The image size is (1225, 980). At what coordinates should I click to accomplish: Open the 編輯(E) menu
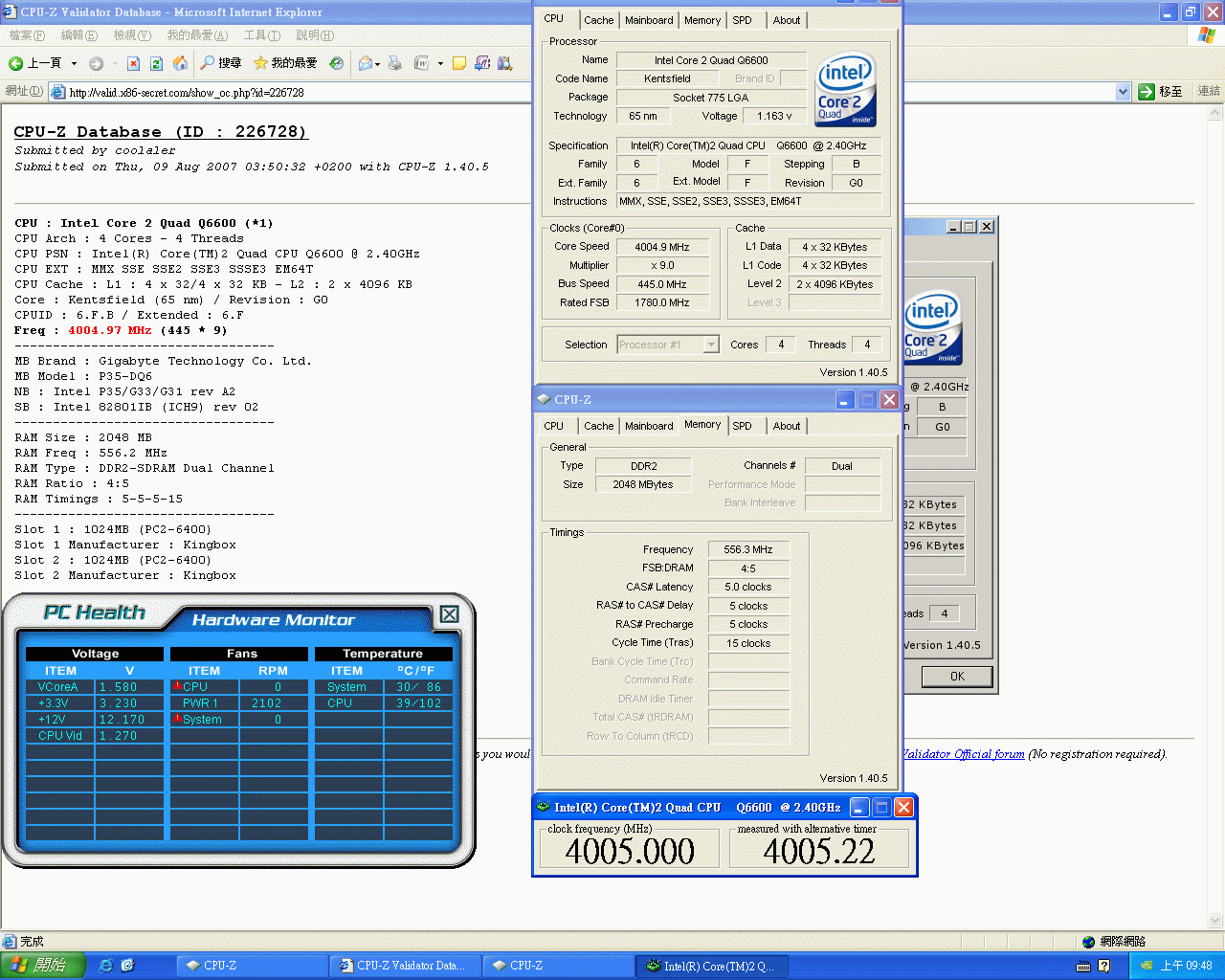[78, 35]
